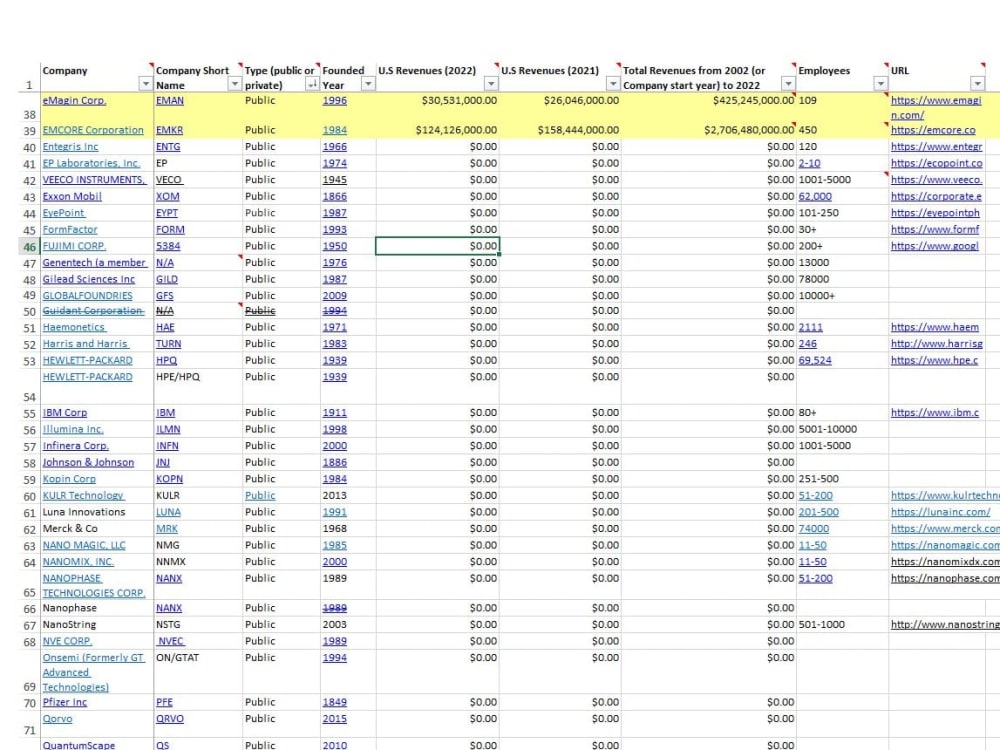Open the KULR Technology link
The height and width of the screenshot is (750, 1000).
tap(83, 496)
